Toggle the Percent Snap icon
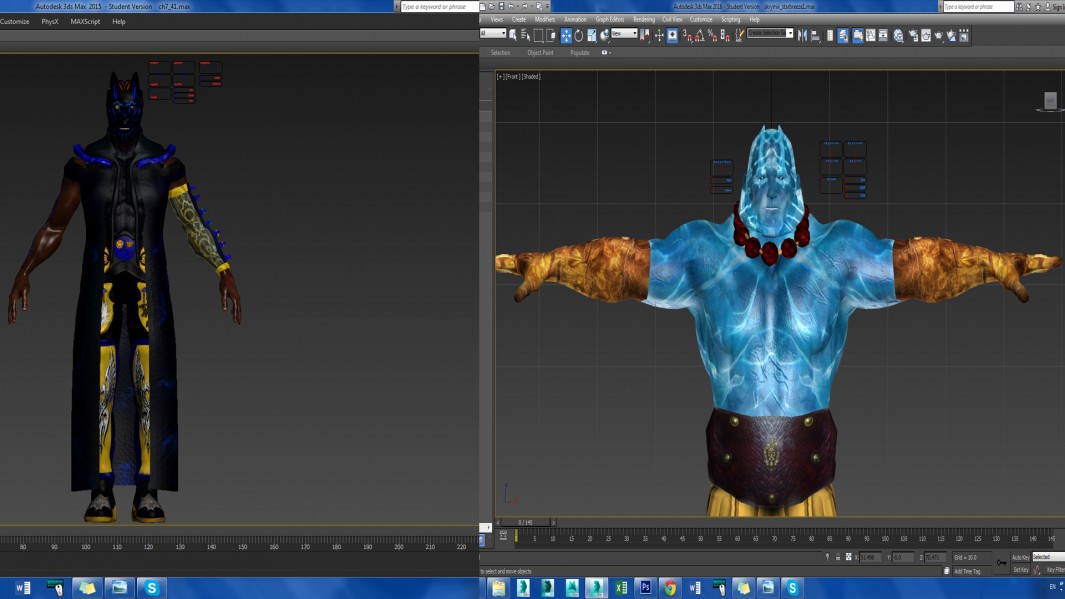This screenshot has height=599, width=1065. point(712,35)
